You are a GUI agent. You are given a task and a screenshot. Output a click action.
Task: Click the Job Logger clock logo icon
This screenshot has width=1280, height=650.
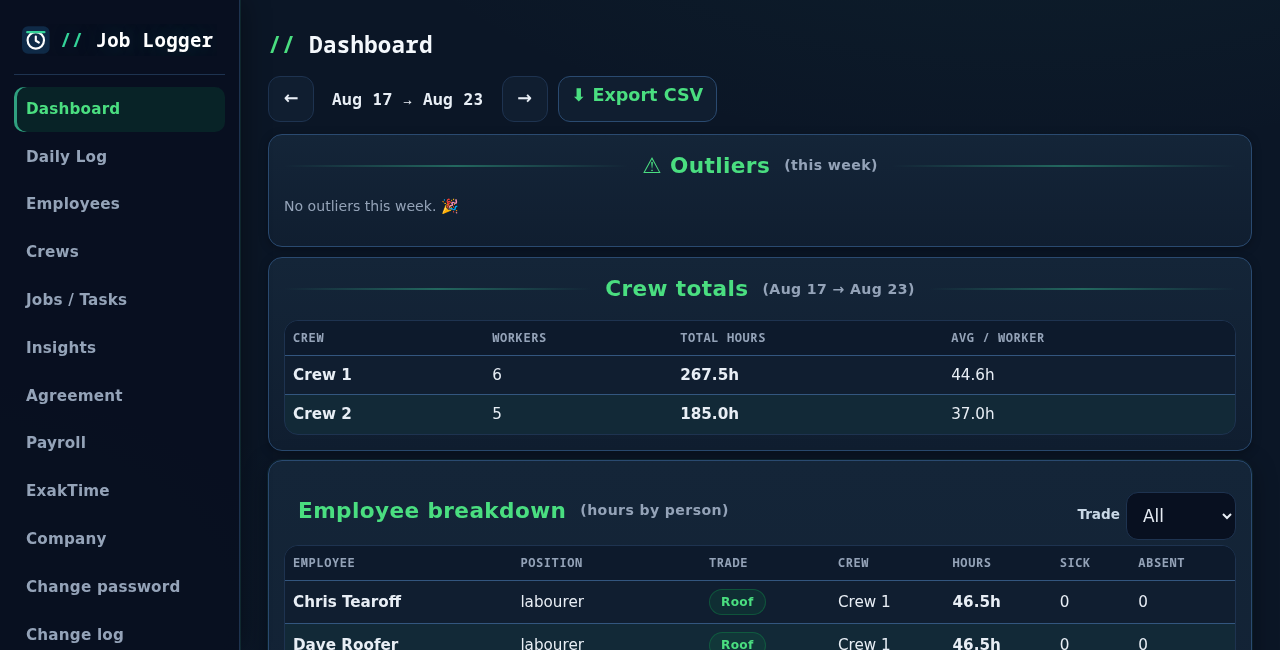(x=36, y=40)
